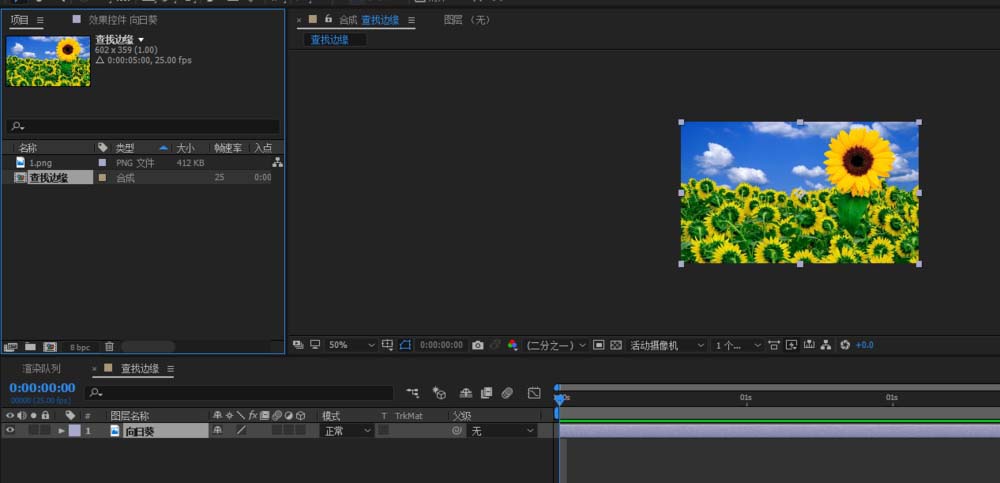Toggle the viewer lock icon
Screen dimensions: 1000x483
328,19
